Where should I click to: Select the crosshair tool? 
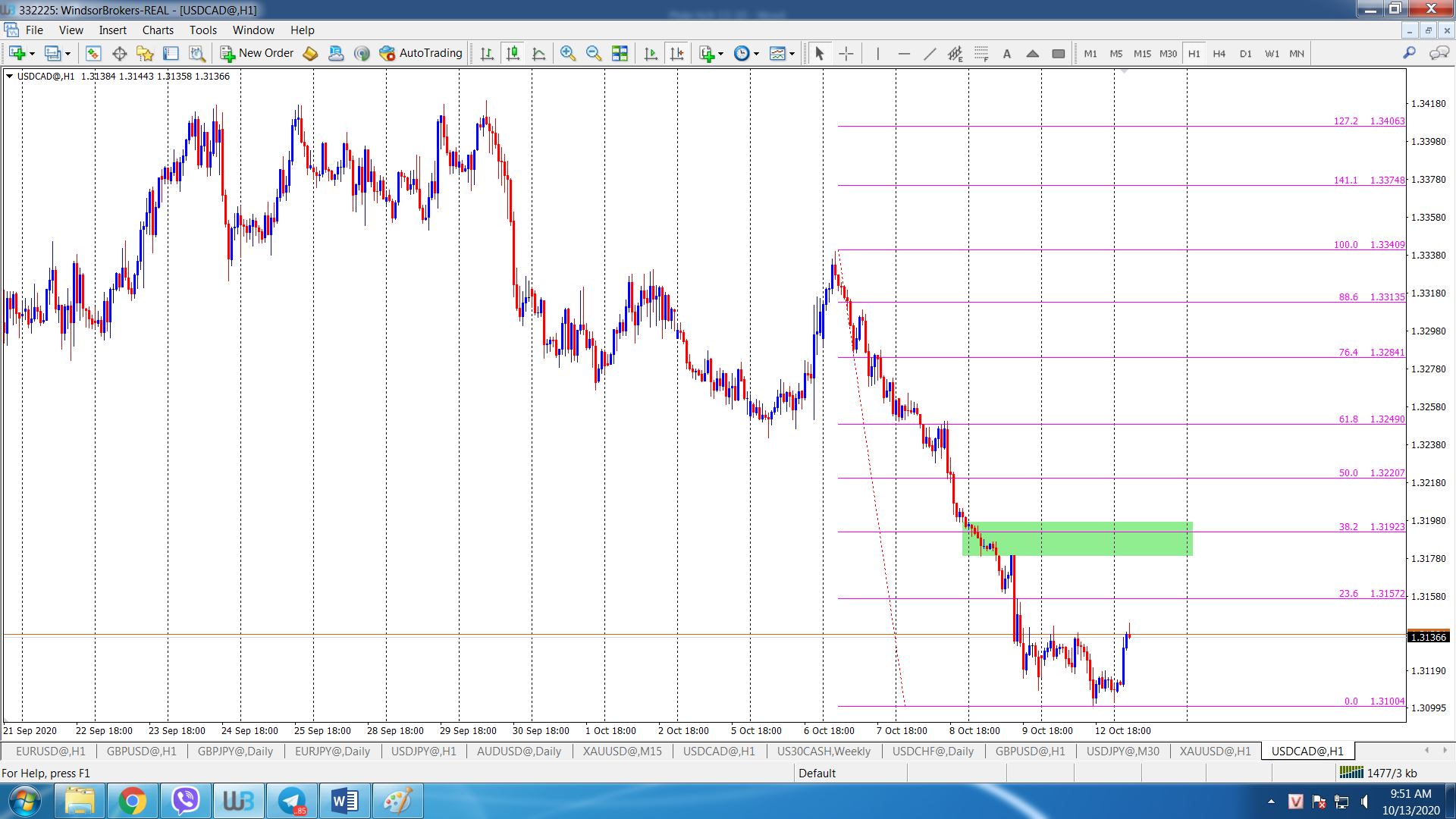[846, 53]
